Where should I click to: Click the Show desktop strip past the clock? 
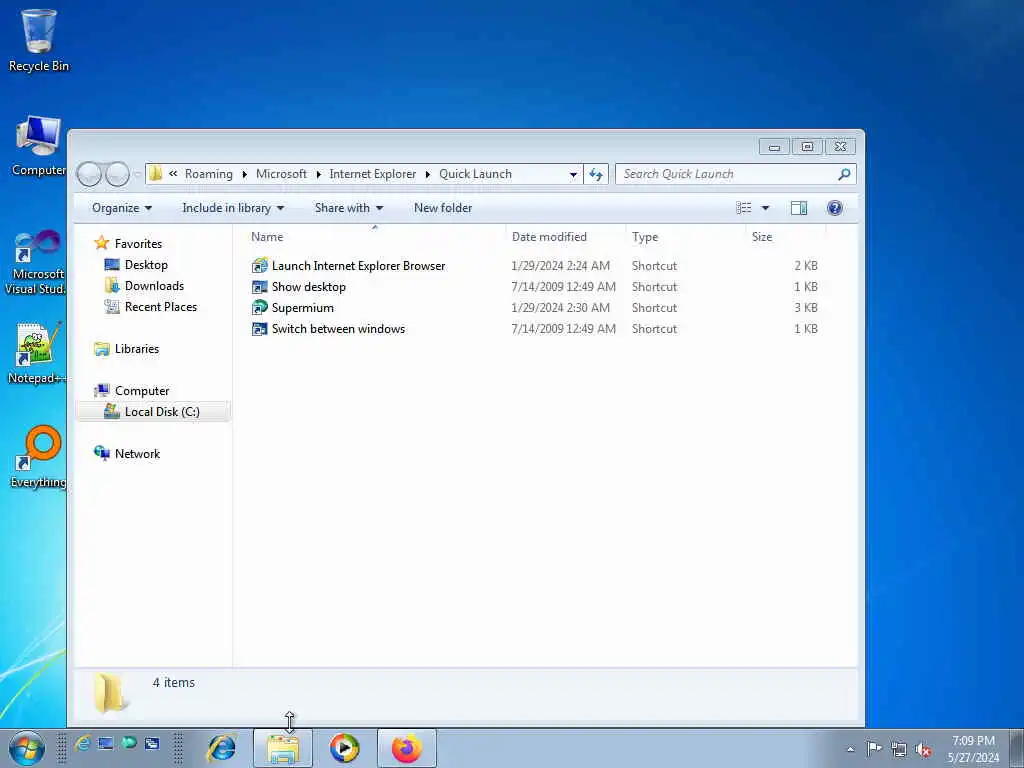[x=1017, y=749]
